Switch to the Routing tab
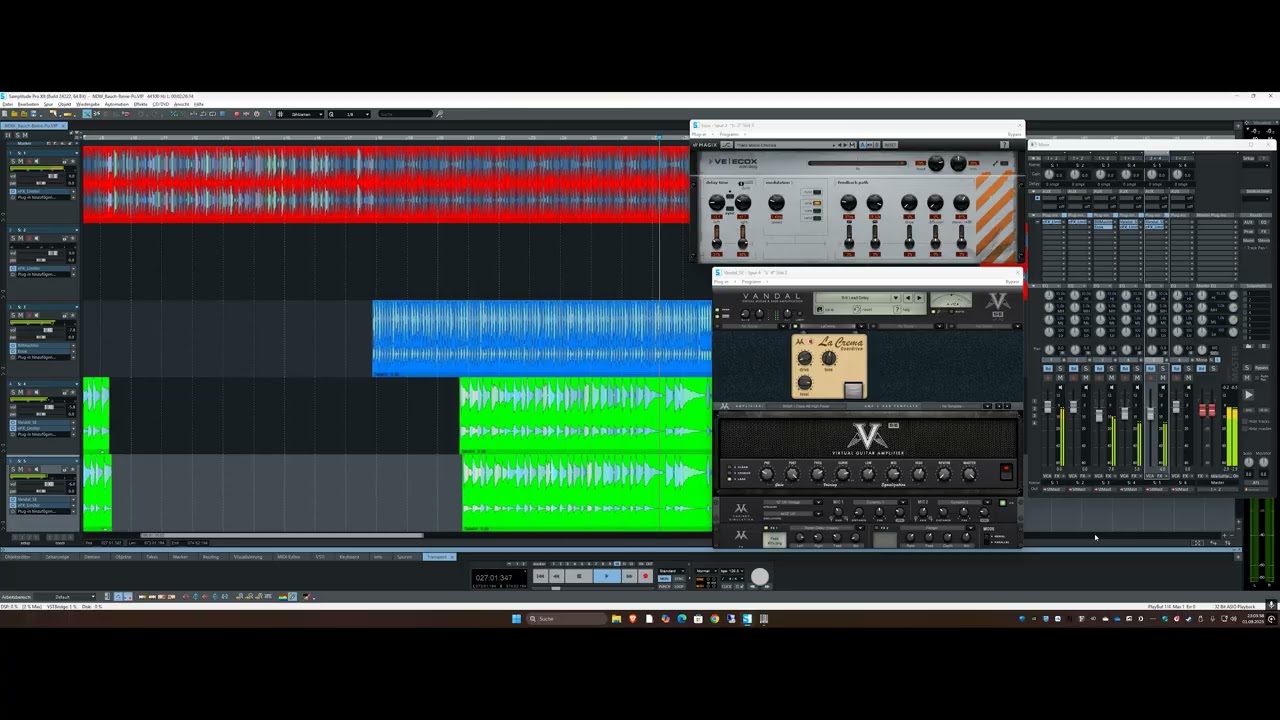Viewport: 1280px width, 720px height. click(x=211, y=557)
